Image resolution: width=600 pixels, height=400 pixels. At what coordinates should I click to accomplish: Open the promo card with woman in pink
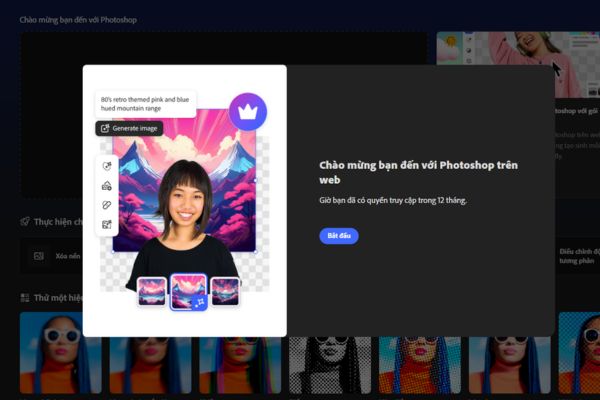[518, 64]
